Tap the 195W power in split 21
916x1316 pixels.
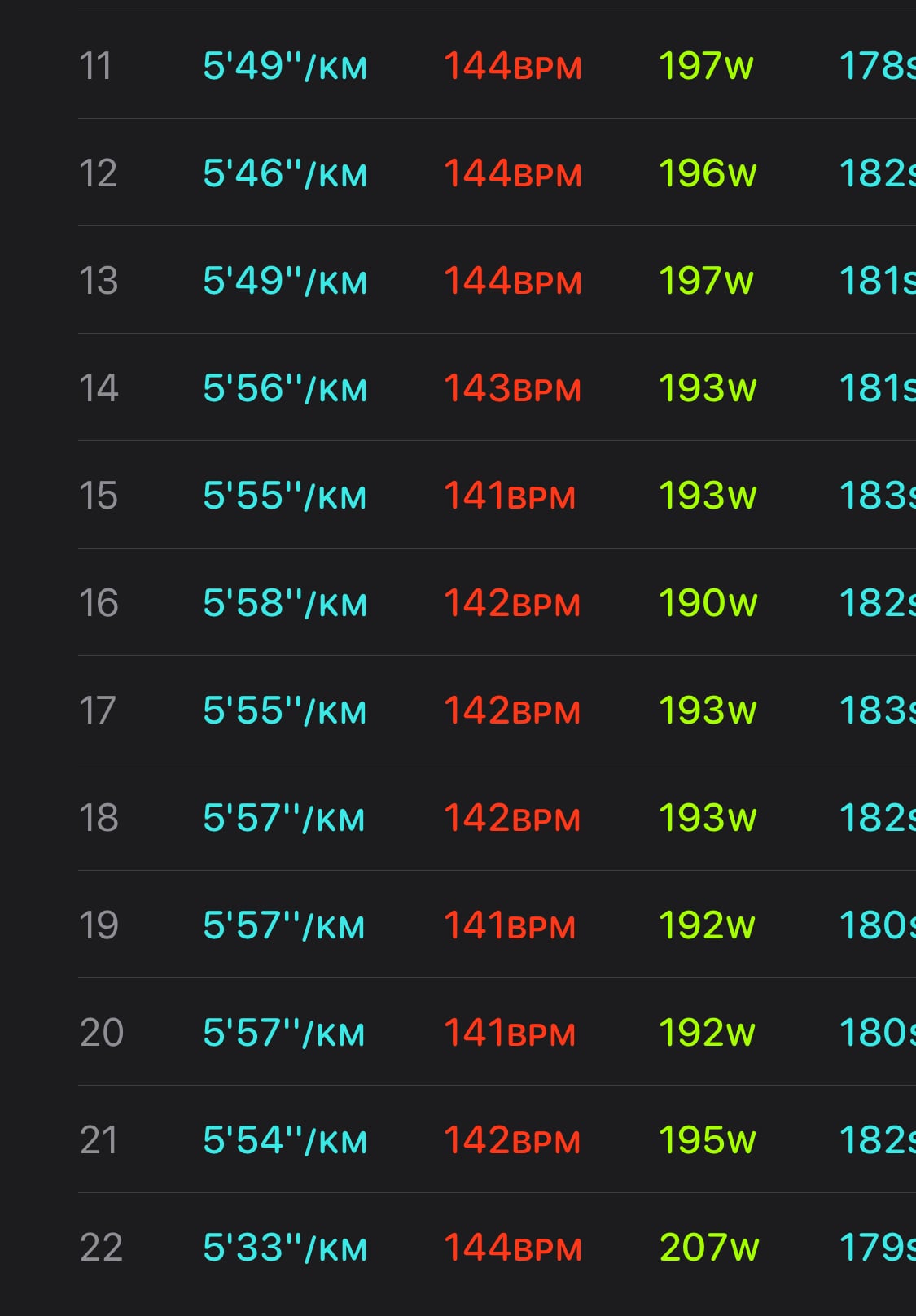(x=708, y=1140)
